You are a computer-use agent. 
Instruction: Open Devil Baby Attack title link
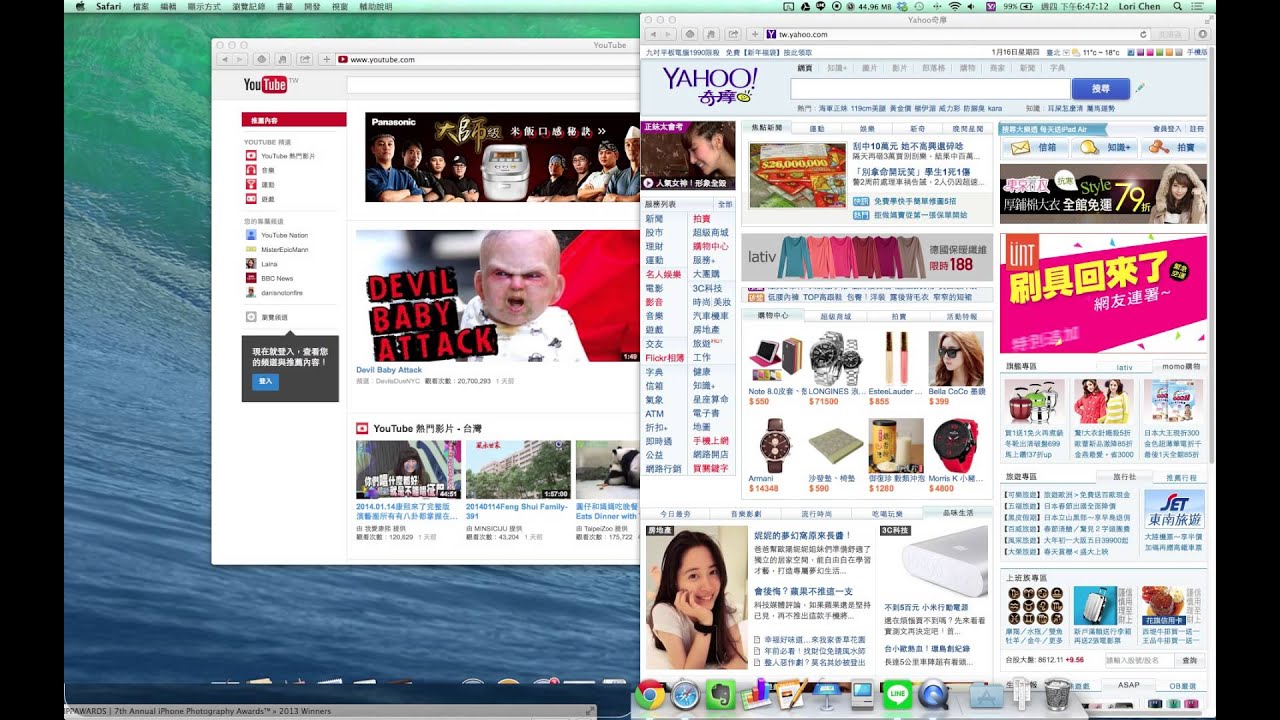click(389, 370)
